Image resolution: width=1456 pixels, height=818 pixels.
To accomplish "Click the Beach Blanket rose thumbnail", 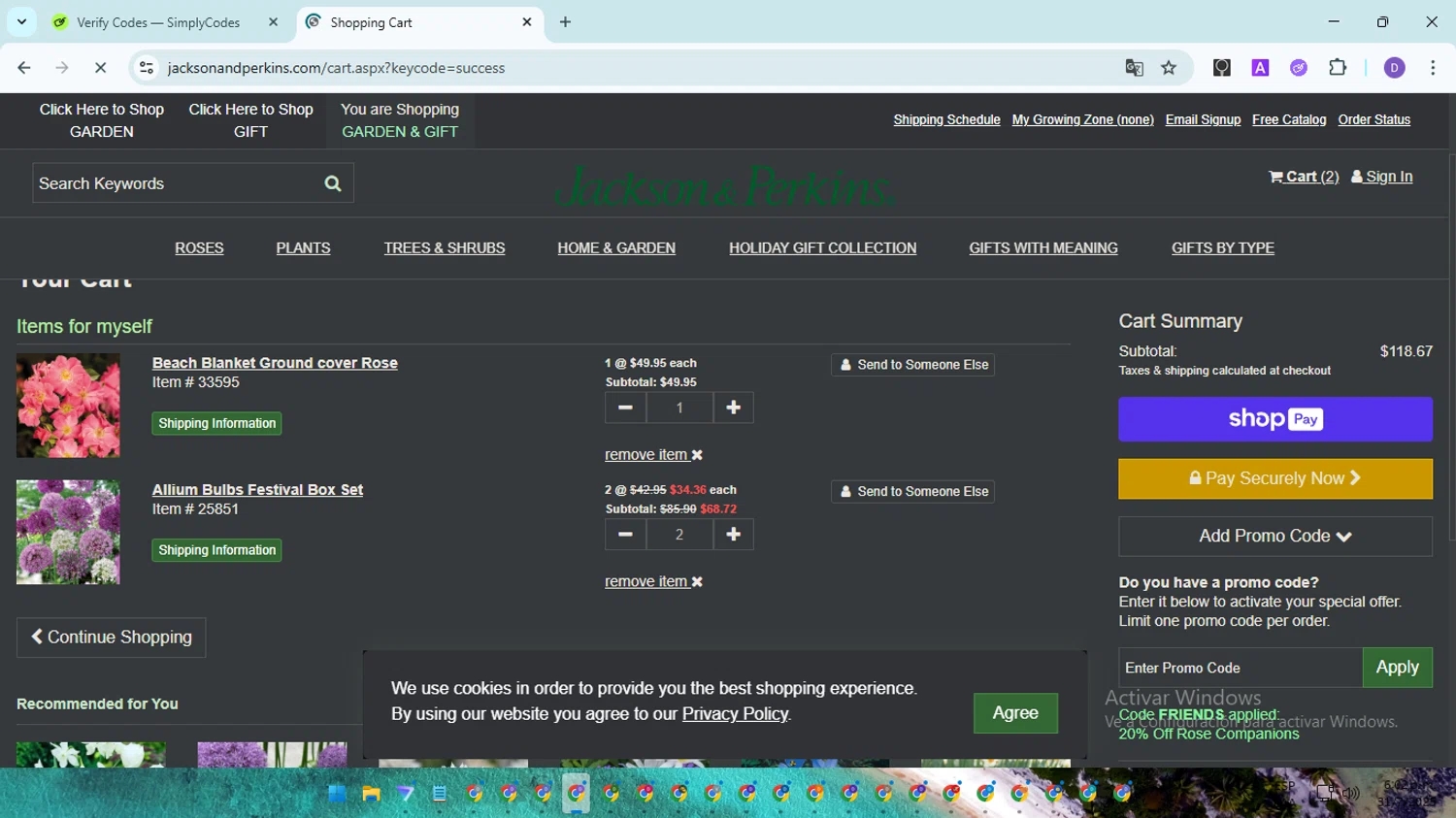I will (68, 406).
